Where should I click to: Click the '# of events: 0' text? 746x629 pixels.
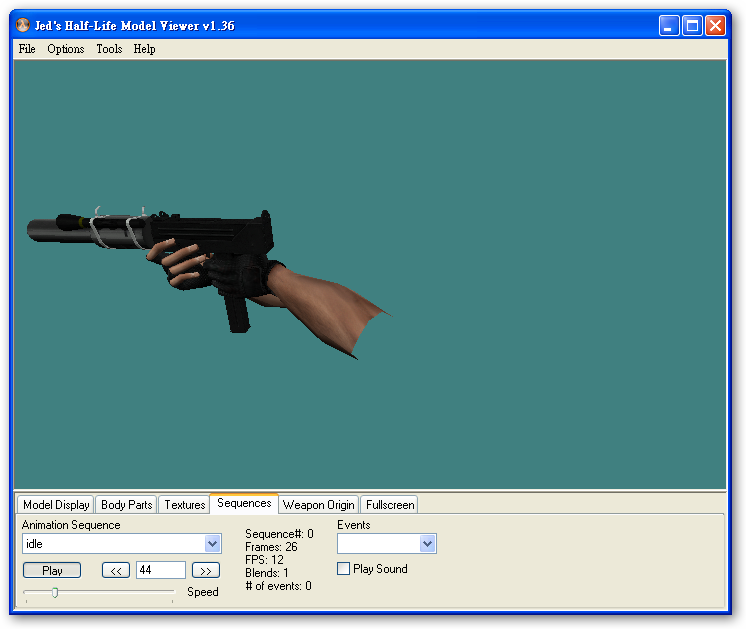click(x=278, y=586)
